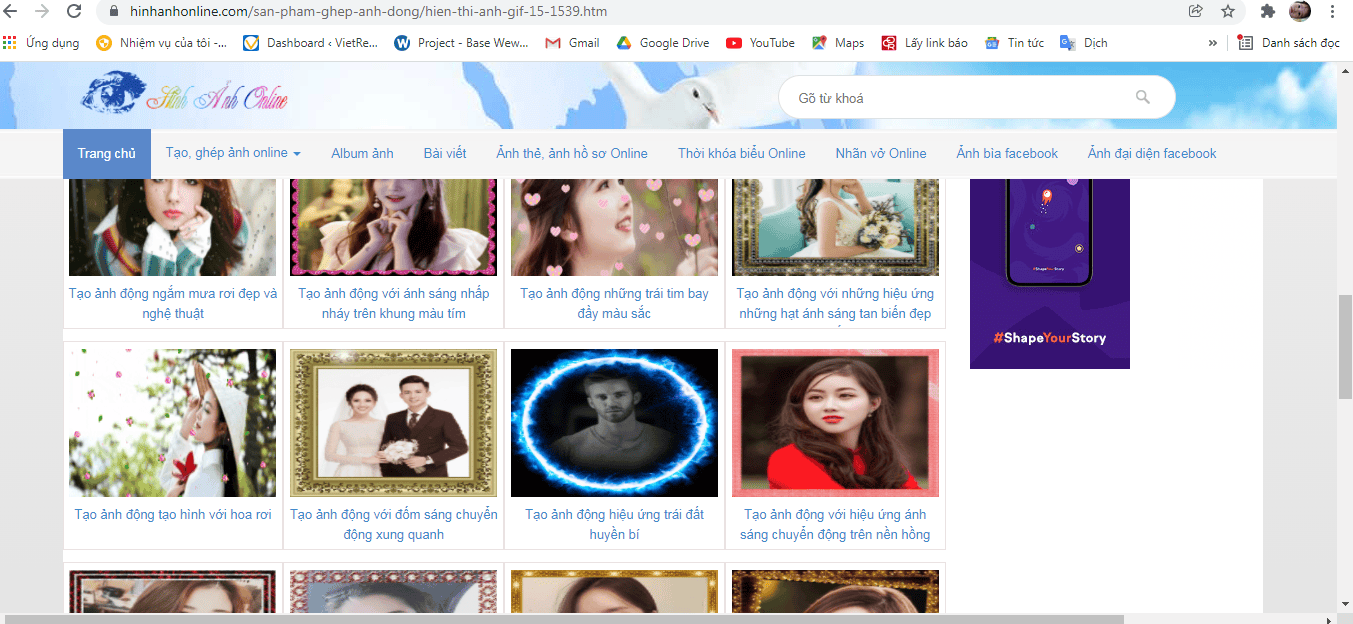Click the wedding couple photo thumbnail
The height and width of the screenshot is (624, 1353).
pos(393,422)
